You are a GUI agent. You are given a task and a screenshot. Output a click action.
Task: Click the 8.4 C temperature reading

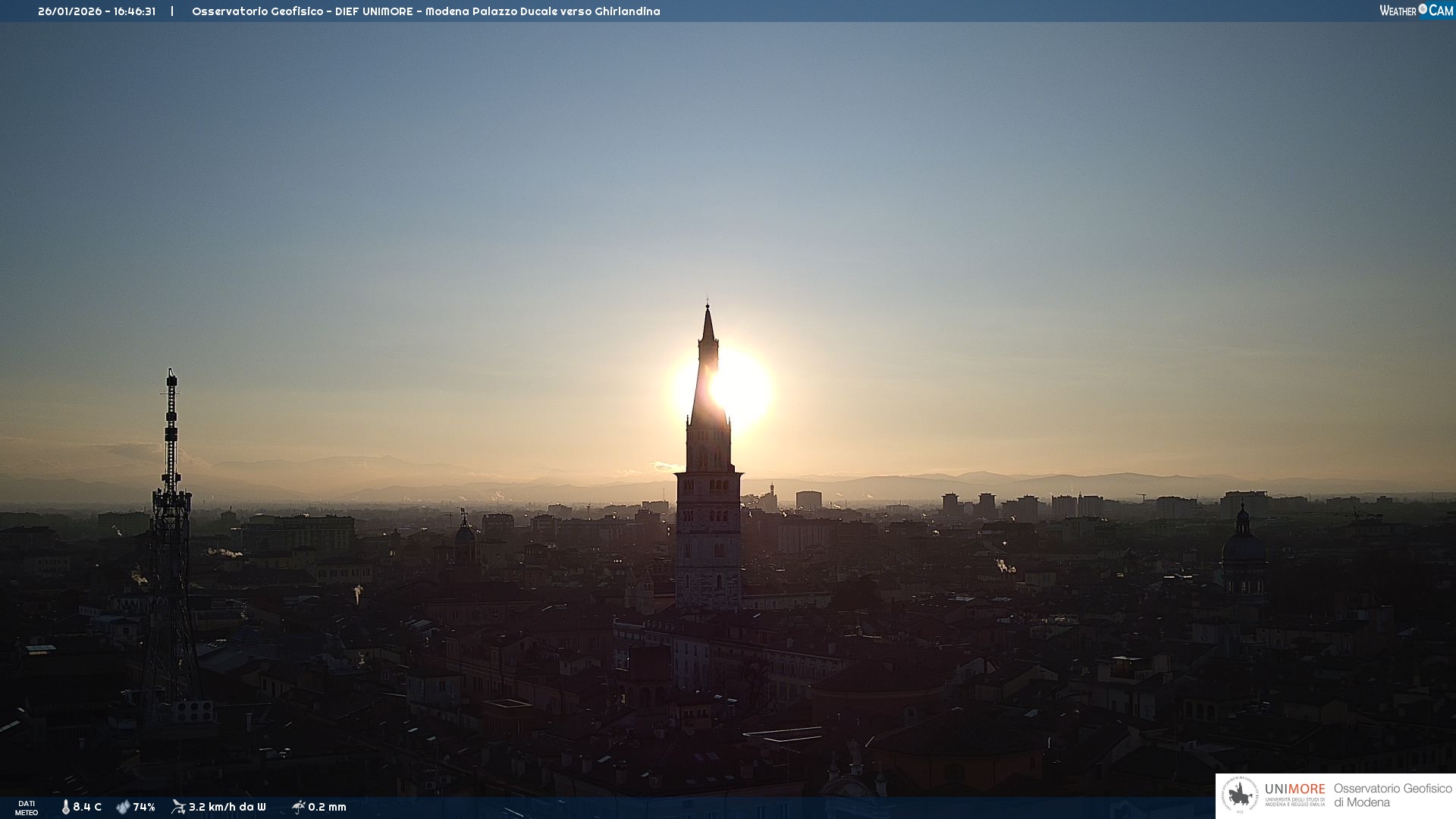coord(87,807)
